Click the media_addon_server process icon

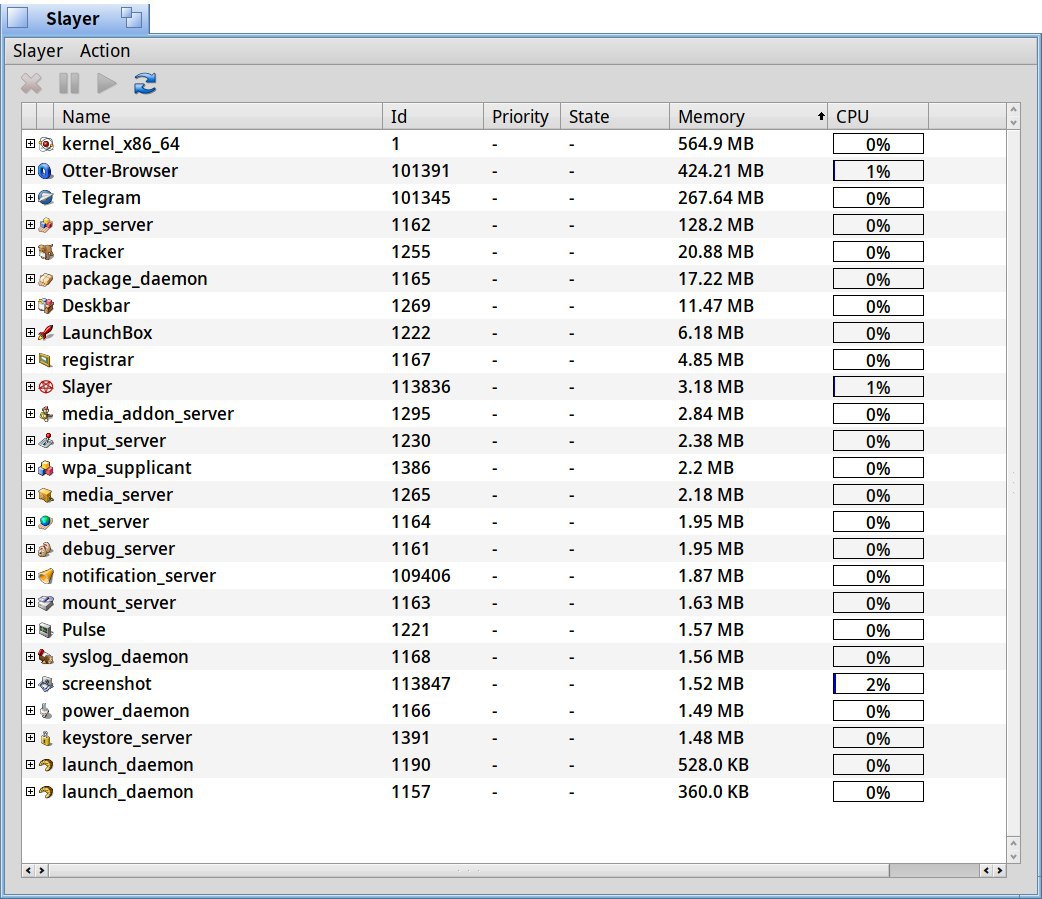[46, 414]
